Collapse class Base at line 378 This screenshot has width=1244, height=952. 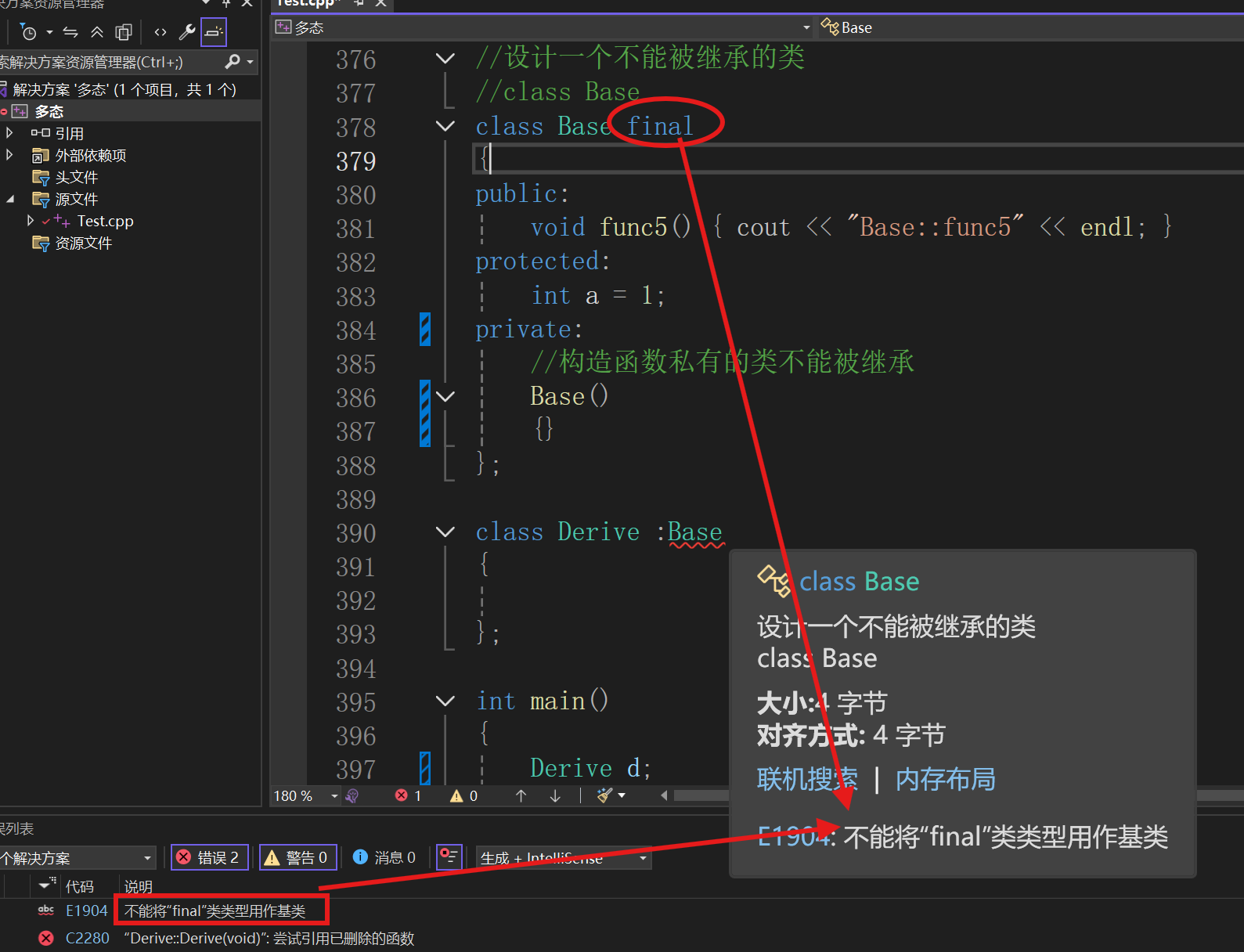point(445,126)
